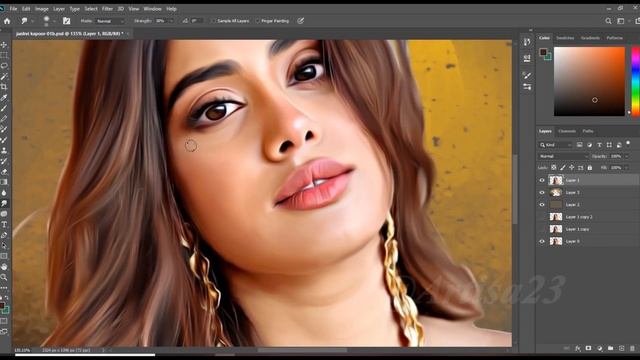
Task: Select the Rectangle shape tool
Action: [4, 256]
